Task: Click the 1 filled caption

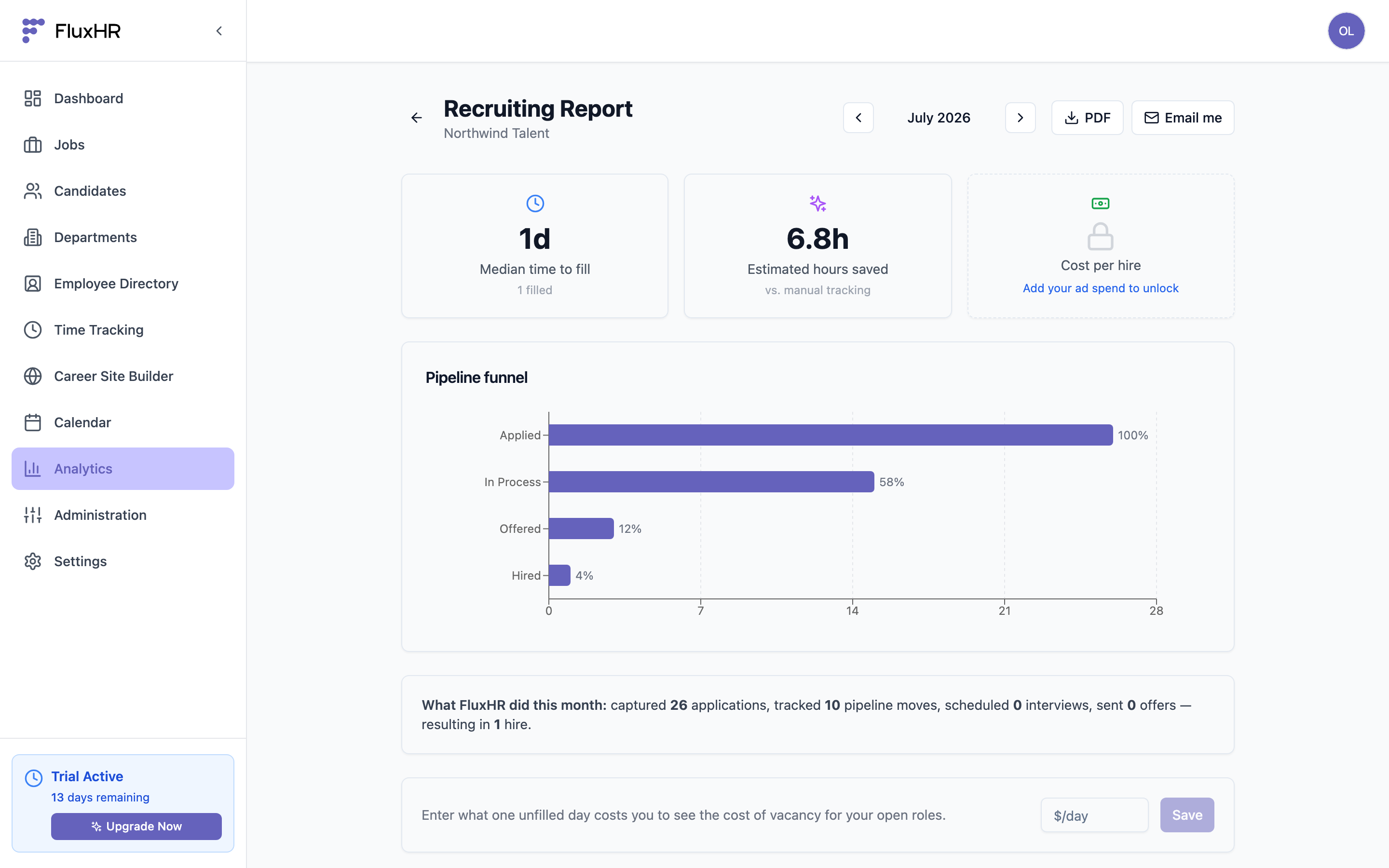Action: tap(535, 290)
